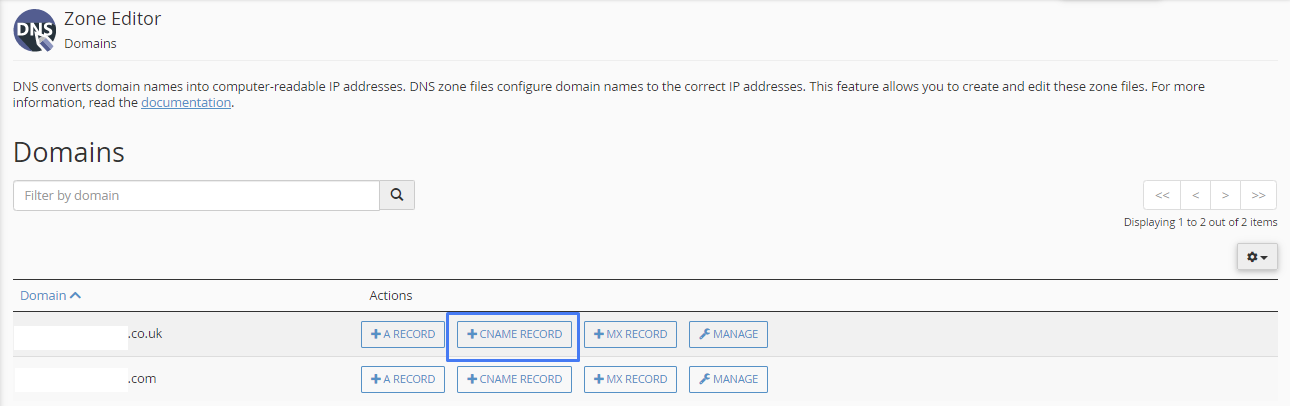Focus the Filter by domain field
The height and width of the screenshot is (406, 1290).
pyautogui.click(x=196, y=195)
